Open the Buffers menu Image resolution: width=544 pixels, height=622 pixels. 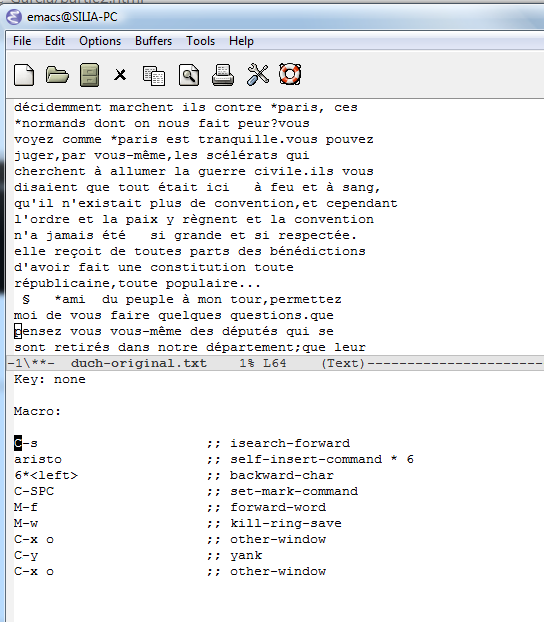154,41
